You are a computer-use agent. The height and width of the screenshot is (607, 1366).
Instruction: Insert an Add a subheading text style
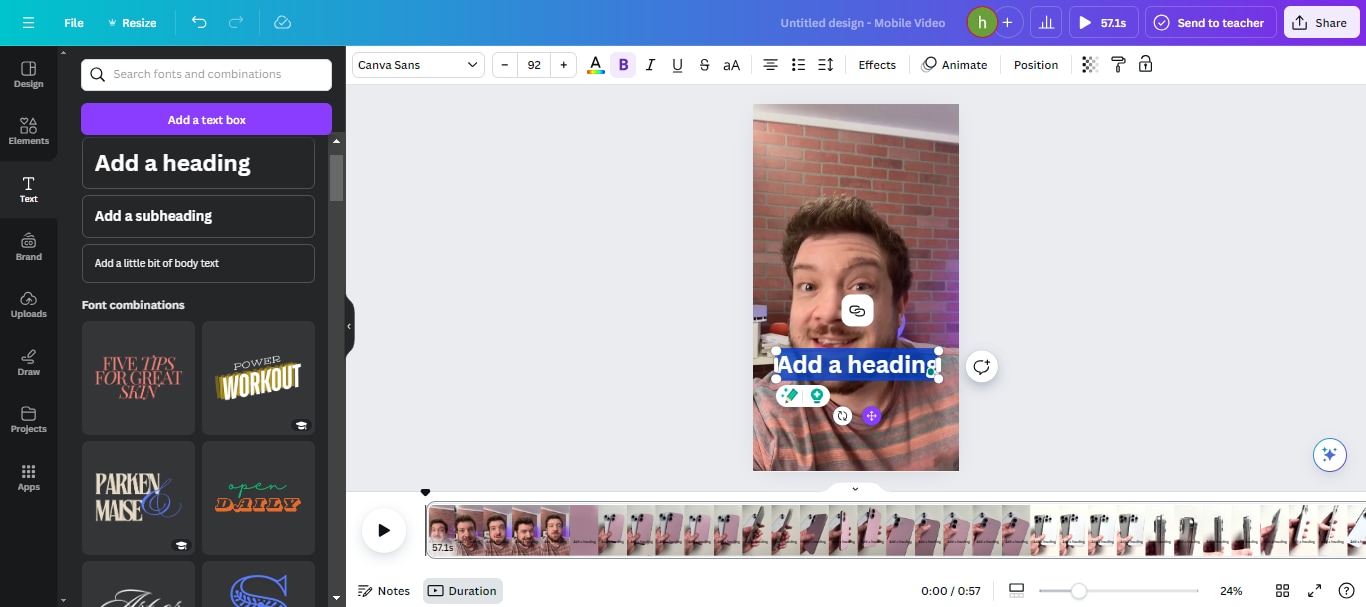pos(198,216)
